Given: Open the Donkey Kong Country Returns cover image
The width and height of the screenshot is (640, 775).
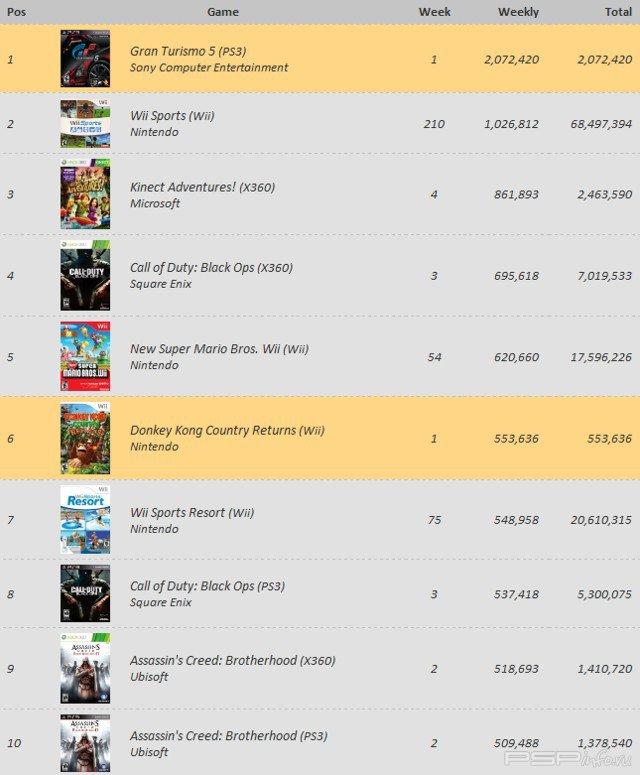Looking at the screenshot, I should point(85,437).
